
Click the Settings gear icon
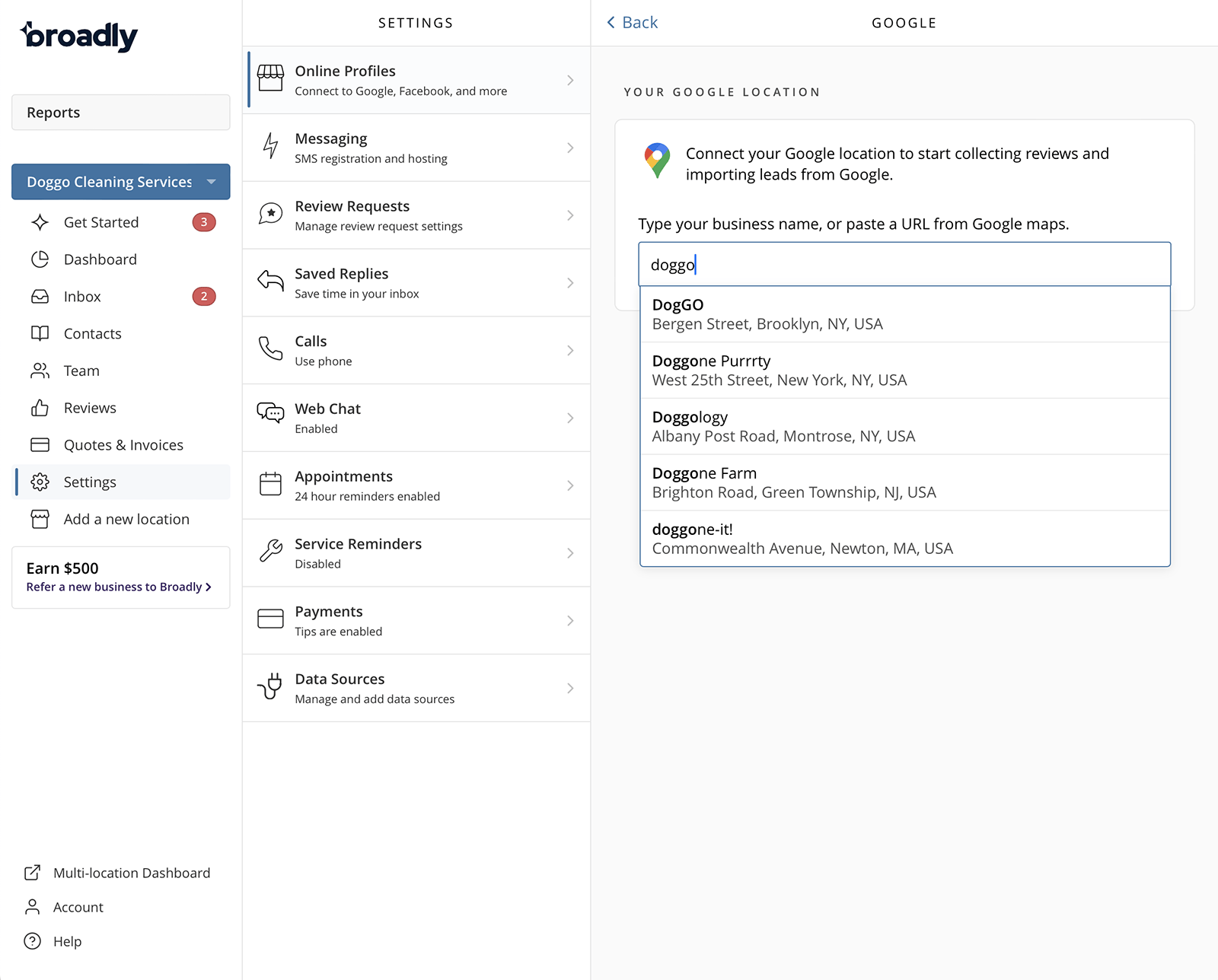(40, 482)
